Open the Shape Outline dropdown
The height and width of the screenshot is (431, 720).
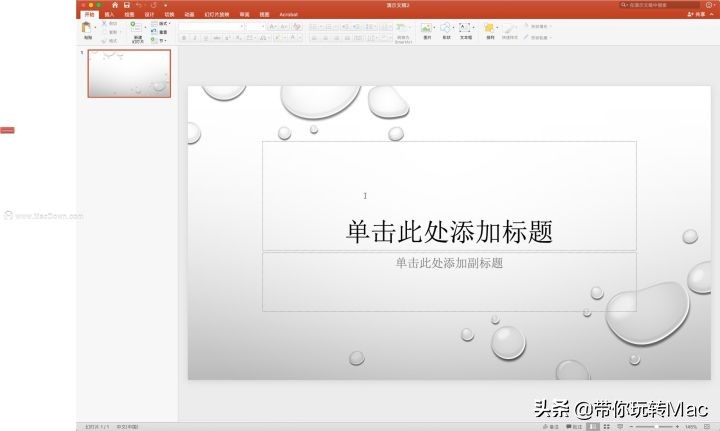537,37
